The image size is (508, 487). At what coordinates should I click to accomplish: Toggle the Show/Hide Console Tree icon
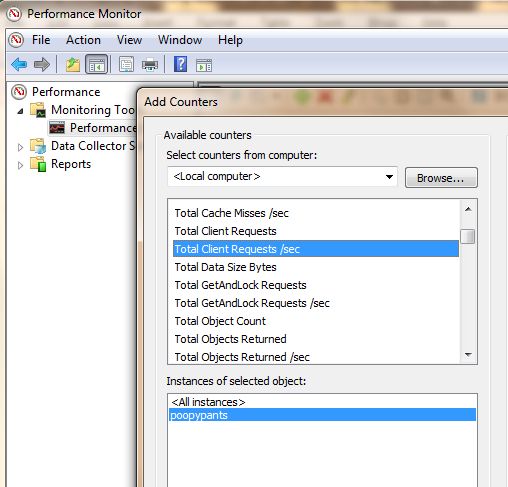click(x=97, y=64)
